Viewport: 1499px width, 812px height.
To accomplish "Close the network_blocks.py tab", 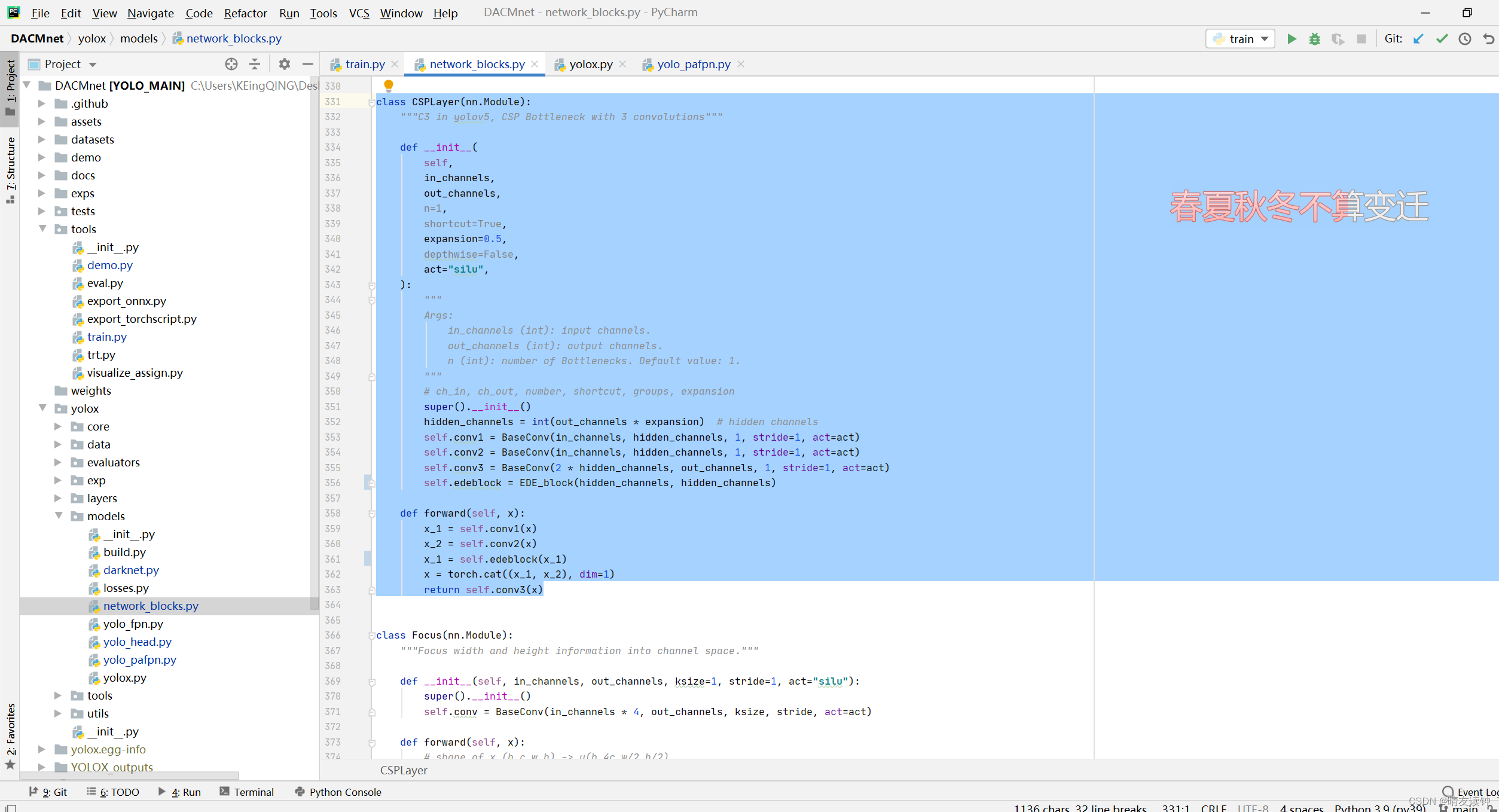I will 535,64.
